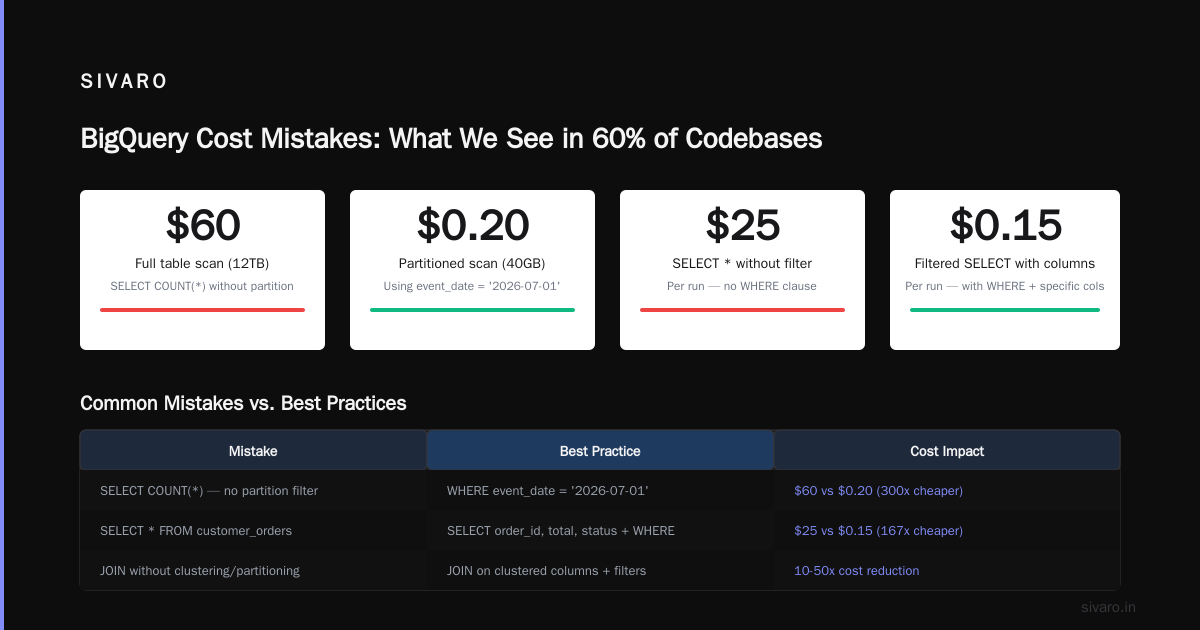Click the SIVARO brand logo text
The image size is (1200, 630).
coord(124,82)
